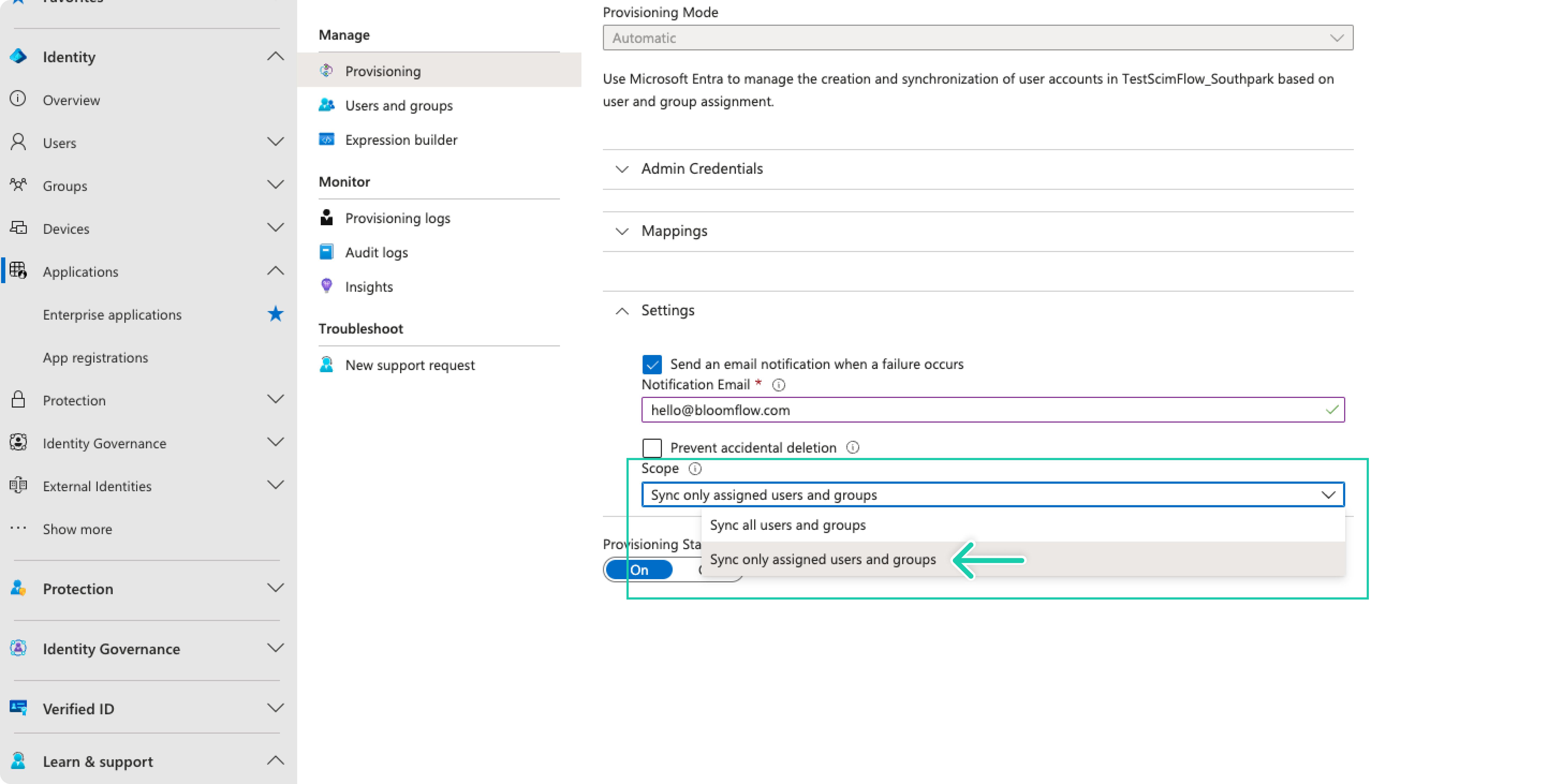Expand the Users chevron in sidebar
Viewport: 1548px width, 784px height.
tap(275, 142)
